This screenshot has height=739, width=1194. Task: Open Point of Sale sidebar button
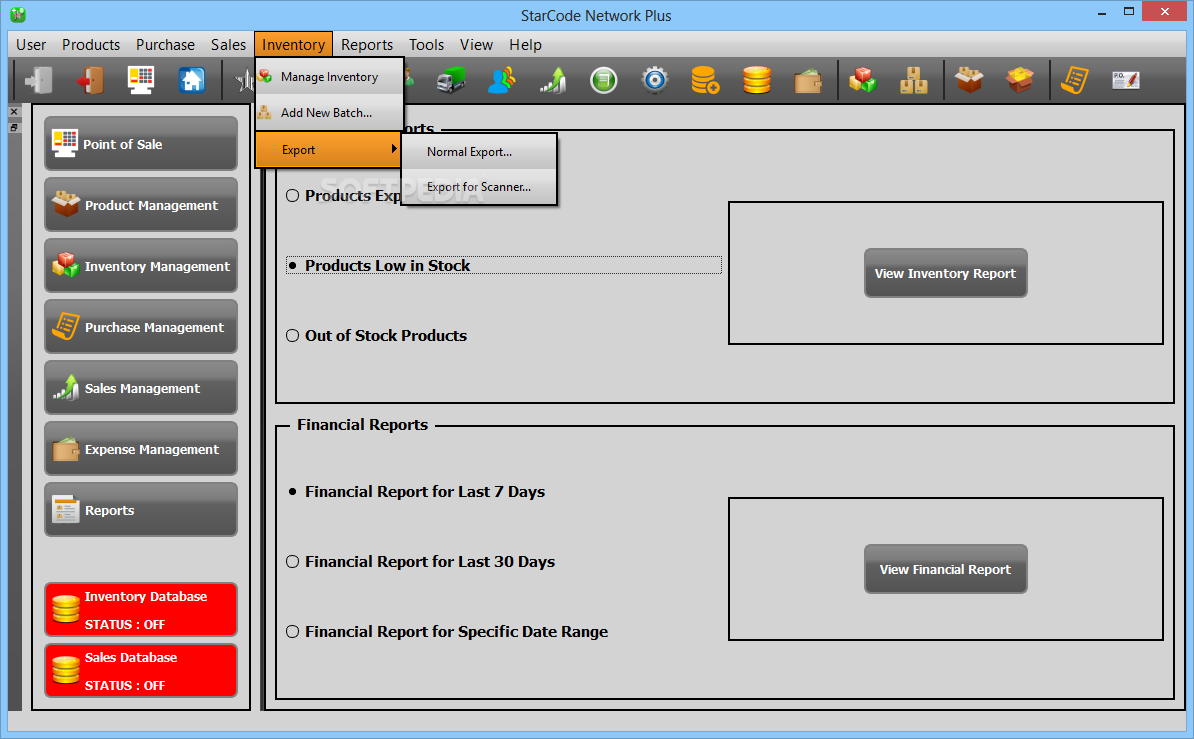(141, 144)
